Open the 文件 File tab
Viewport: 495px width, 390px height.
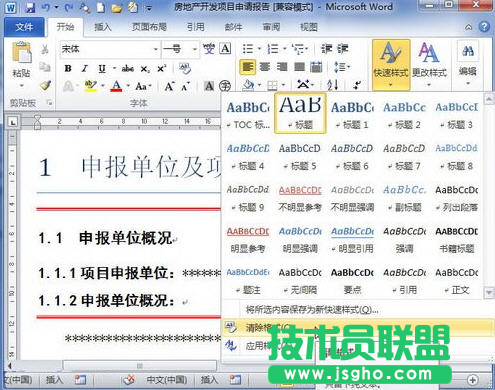click(x=24, y=27)
